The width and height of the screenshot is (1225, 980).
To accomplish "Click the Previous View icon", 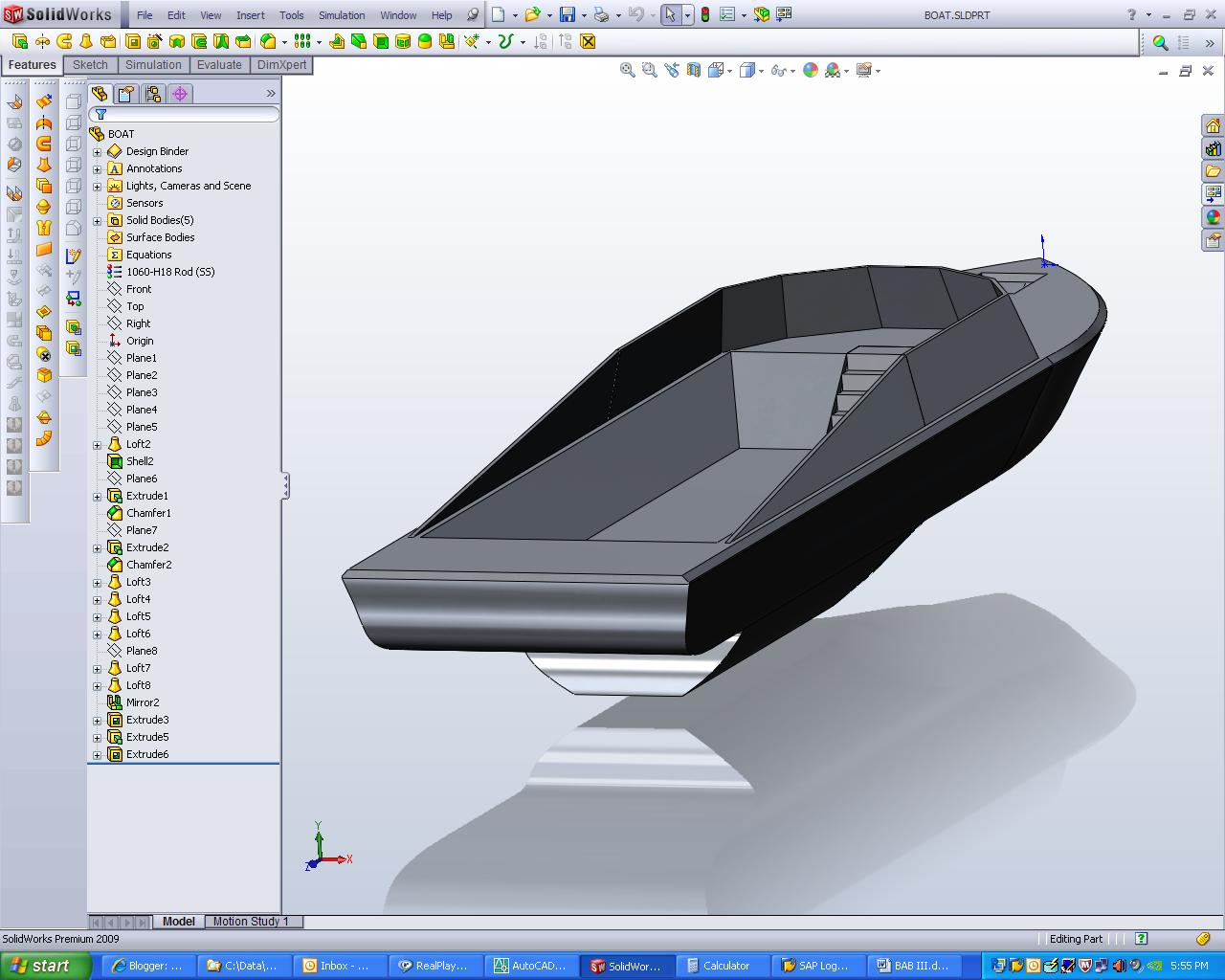I will click(671, 70).
